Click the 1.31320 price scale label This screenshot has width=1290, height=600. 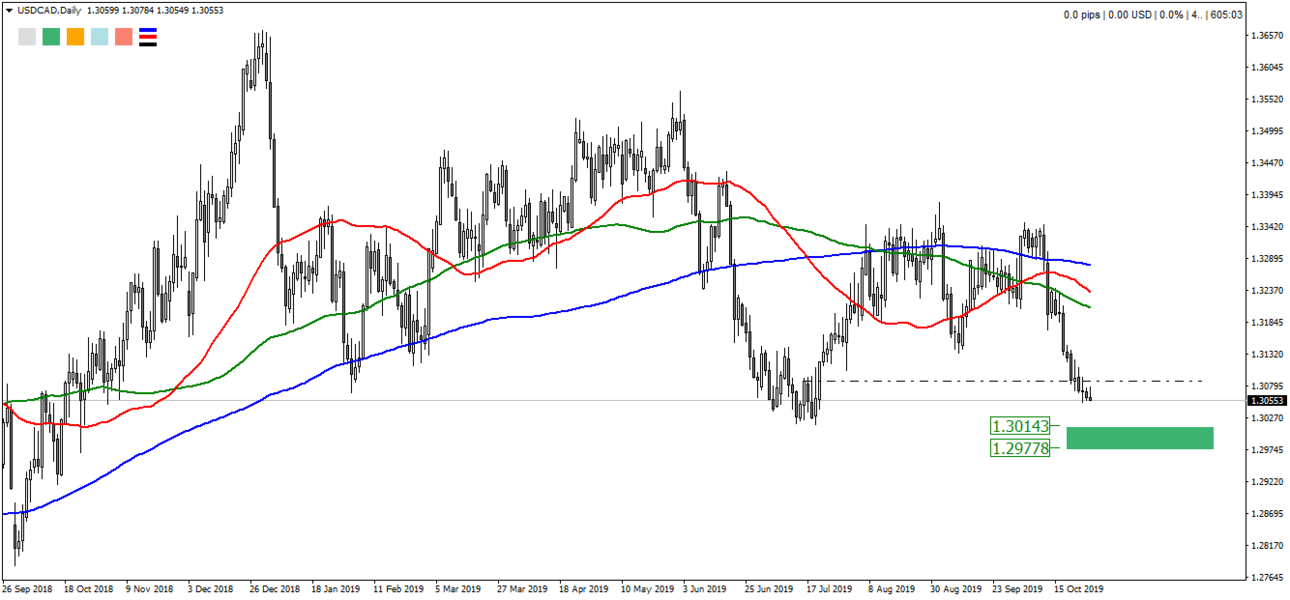coord(1267,354)
